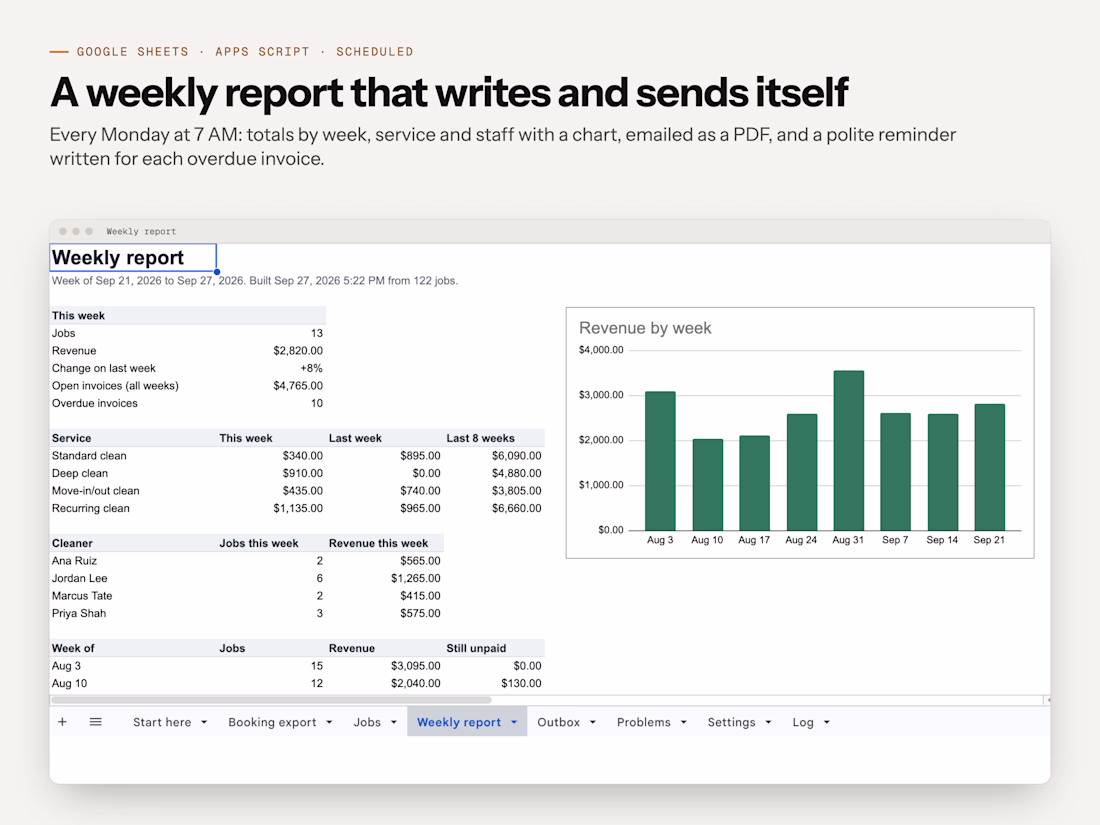Select the Aug 31 bar in chart

click(848, 450)
